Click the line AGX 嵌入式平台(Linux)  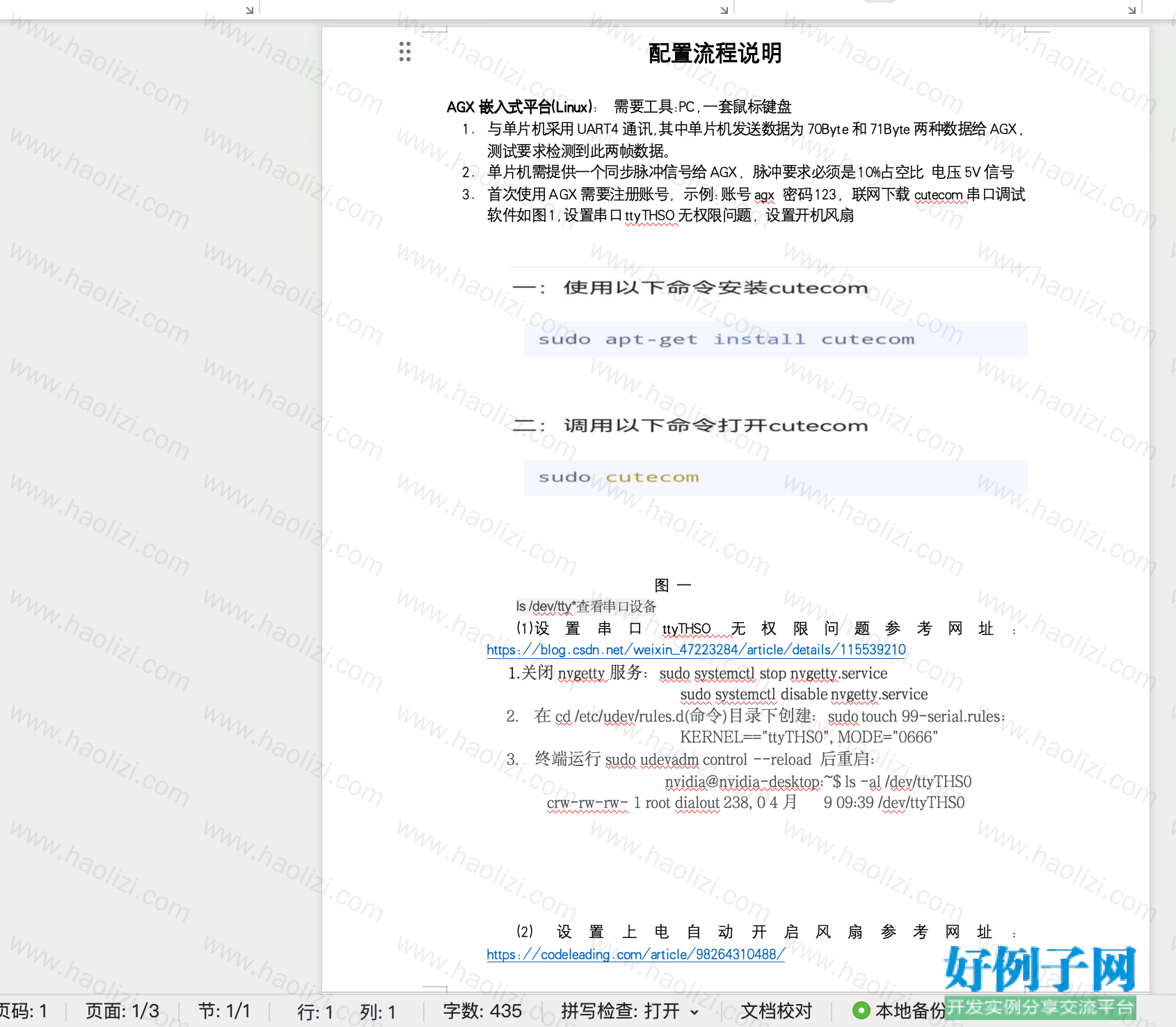[x=521, y=107]
